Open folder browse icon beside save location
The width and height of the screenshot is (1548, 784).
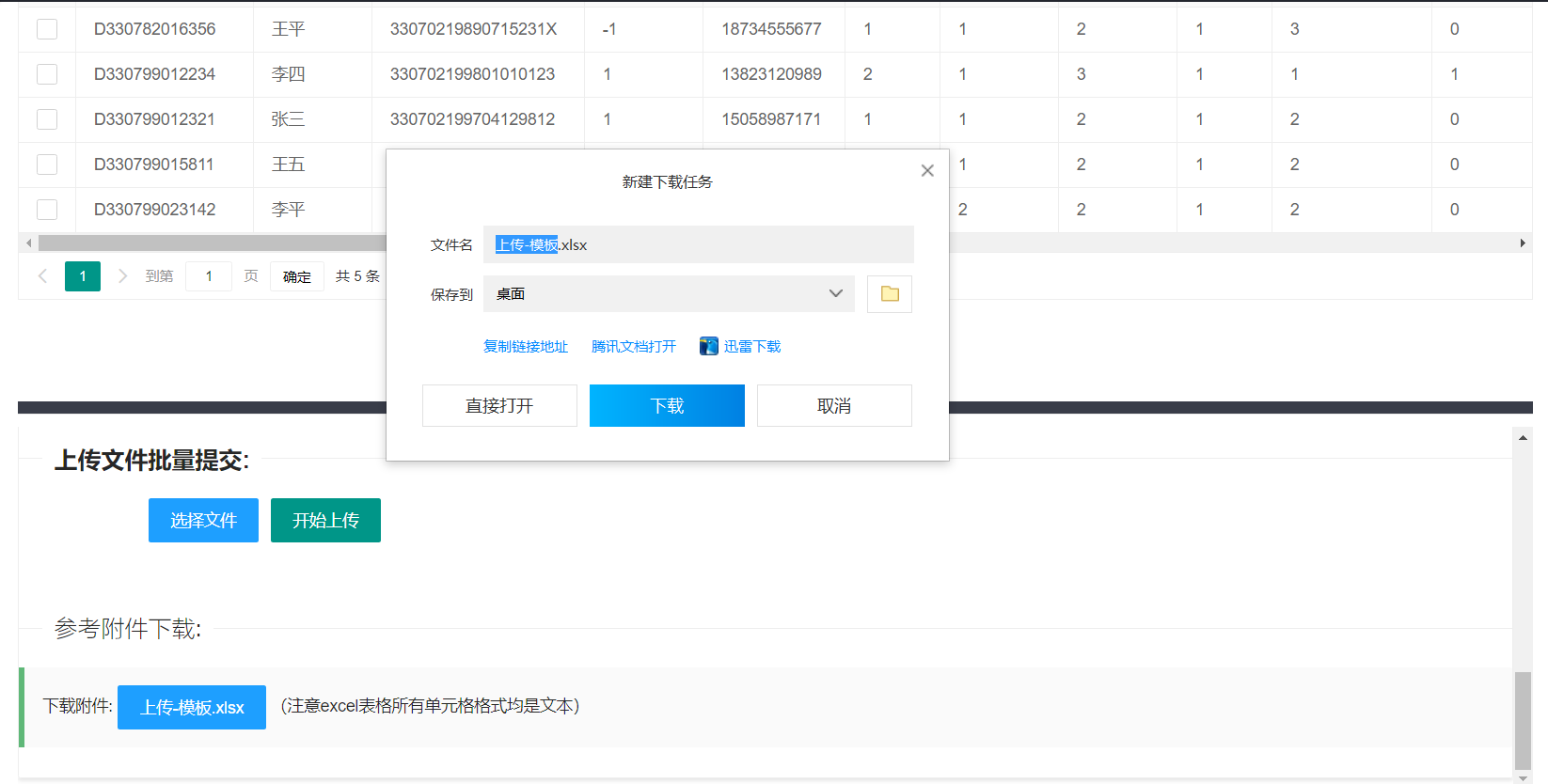point(890,294)
